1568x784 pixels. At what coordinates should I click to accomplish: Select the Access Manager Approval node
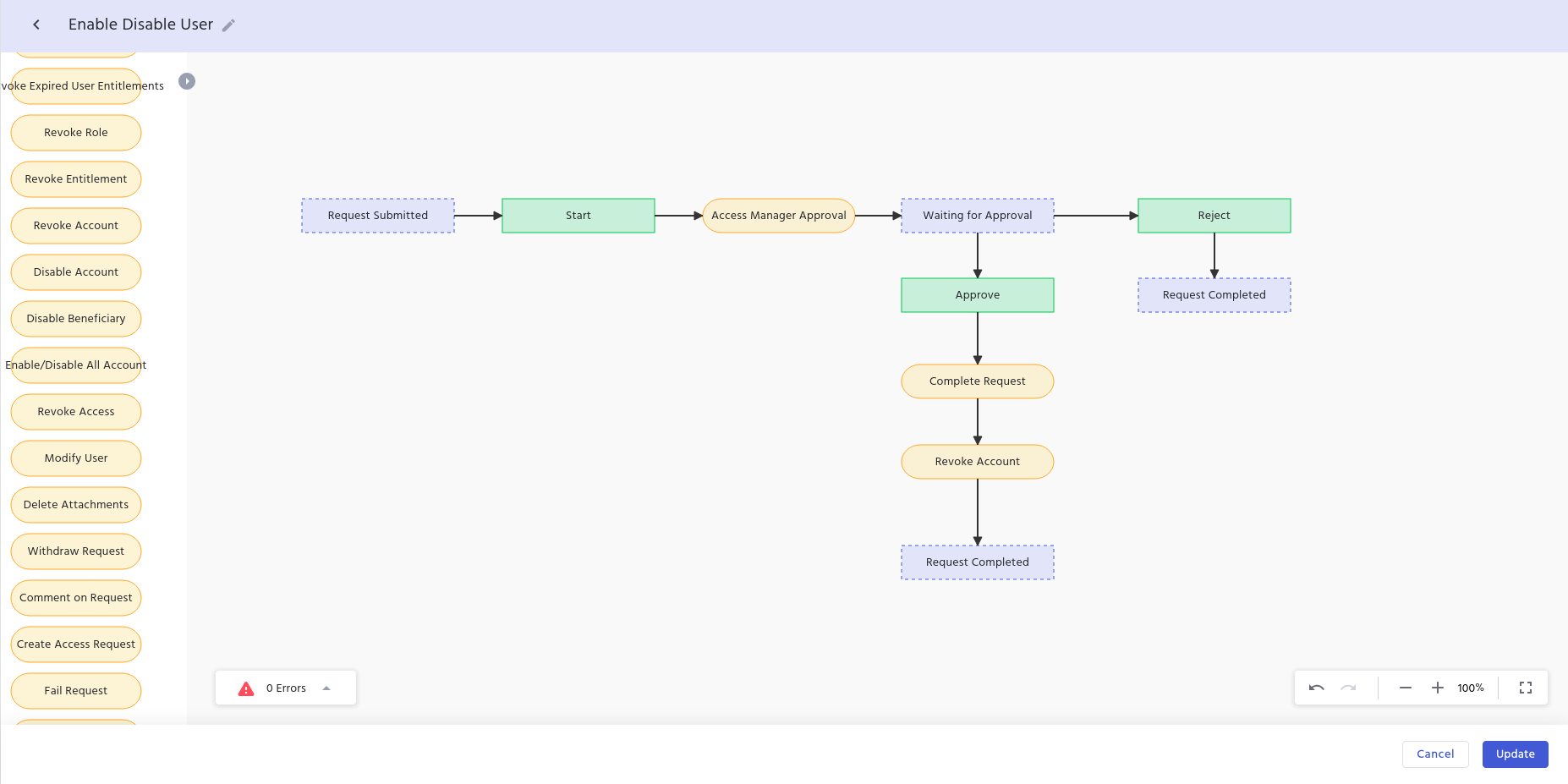(x=778, y=216)
